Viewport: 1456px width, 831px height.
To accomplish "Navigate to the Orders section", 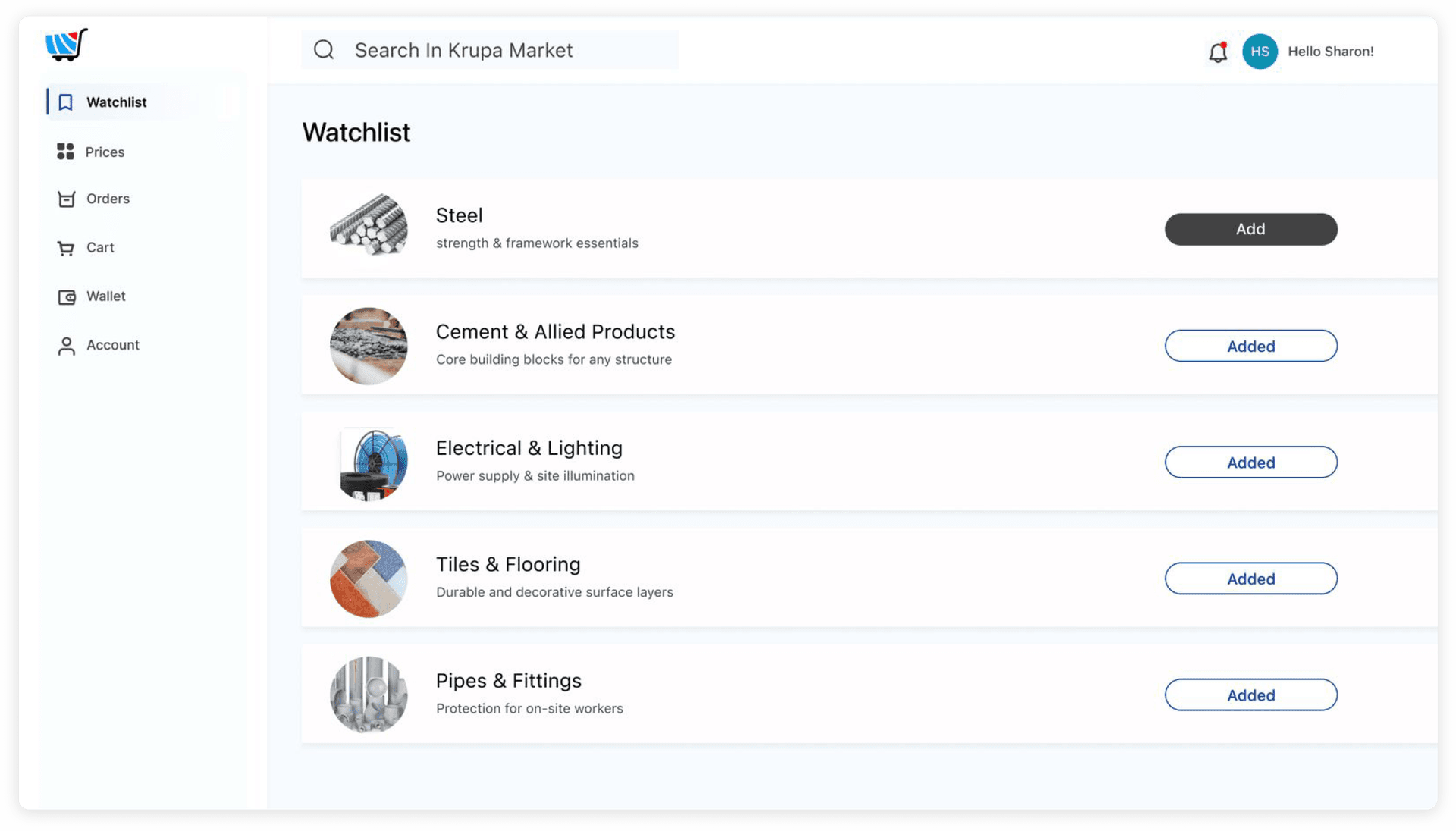I will pos(108,199).
